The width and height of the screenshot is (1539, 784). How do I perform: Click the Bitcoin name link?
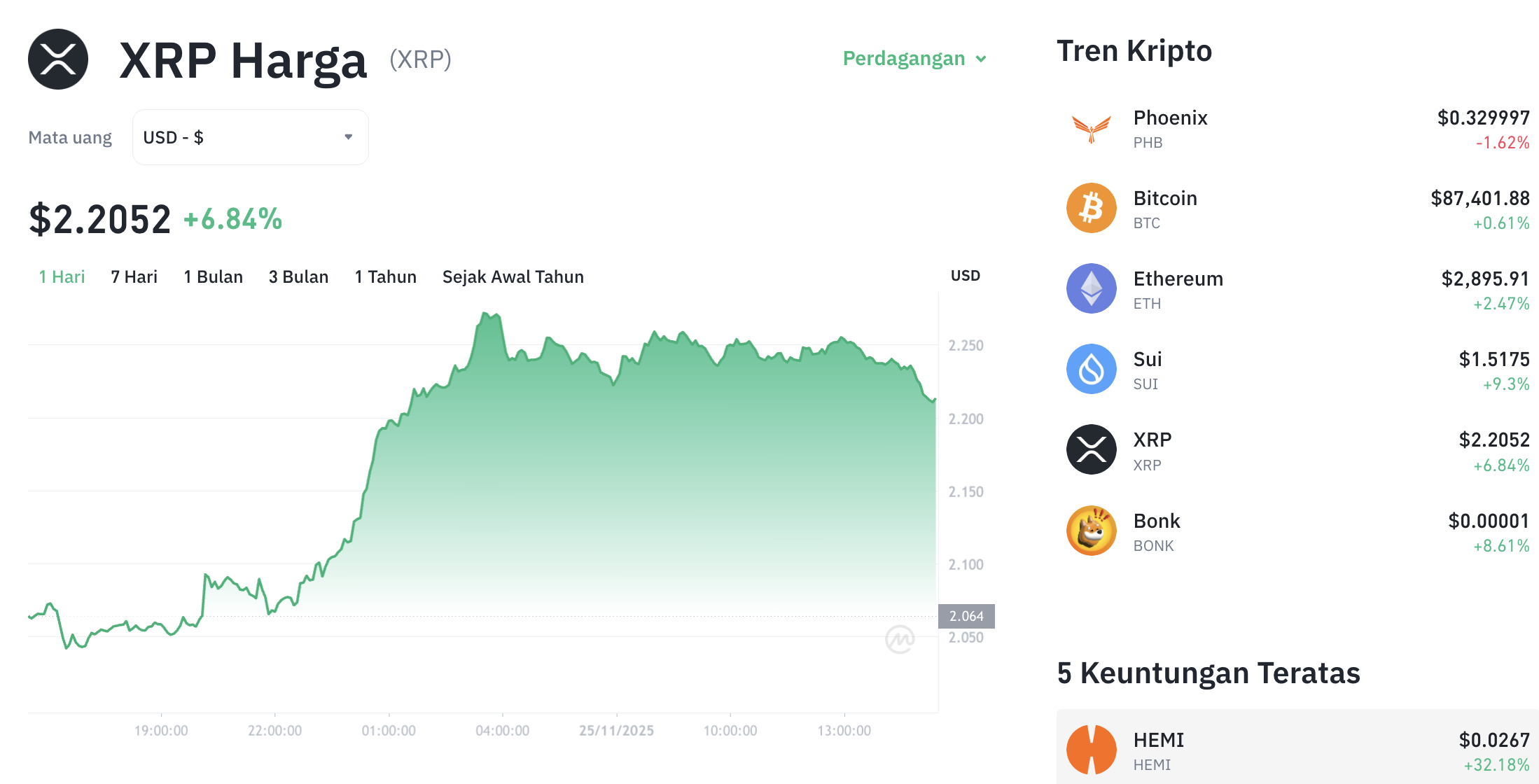(x=1164, y=198)
